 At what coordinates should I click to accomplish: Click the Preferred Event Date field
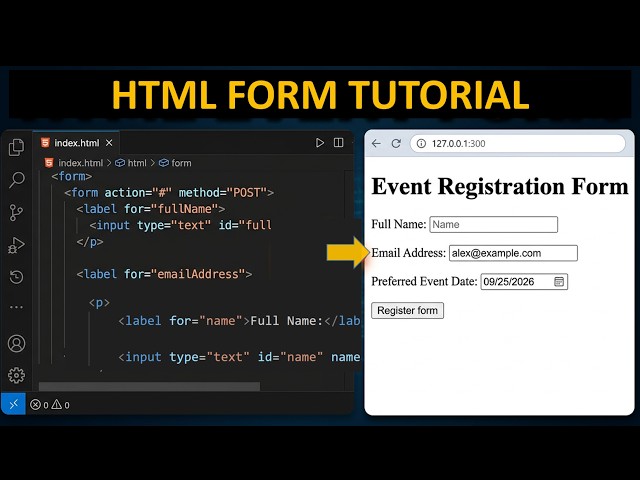524,281
